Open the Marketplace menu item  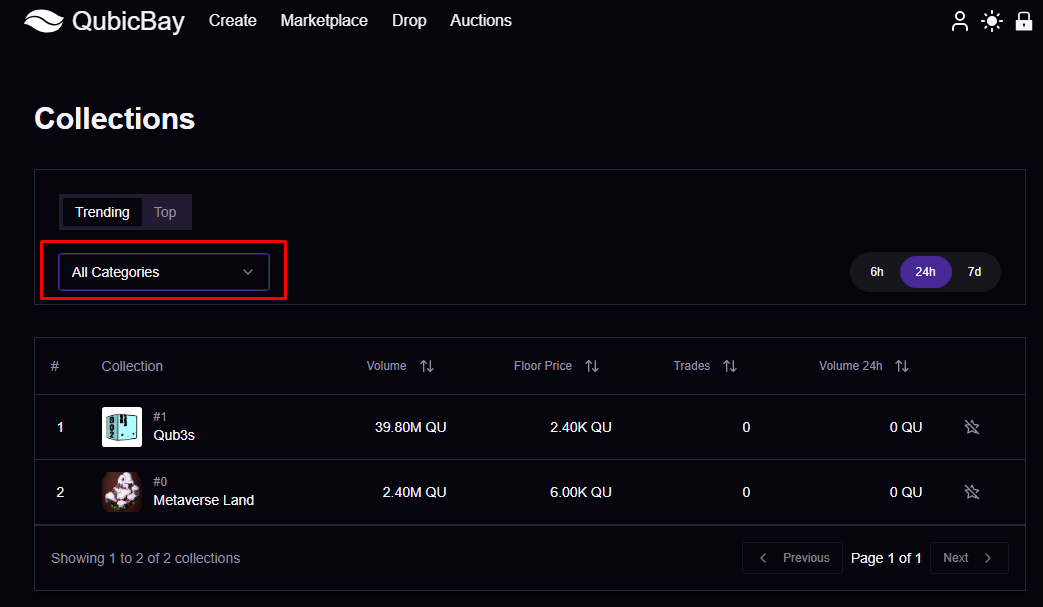point(324,21)
